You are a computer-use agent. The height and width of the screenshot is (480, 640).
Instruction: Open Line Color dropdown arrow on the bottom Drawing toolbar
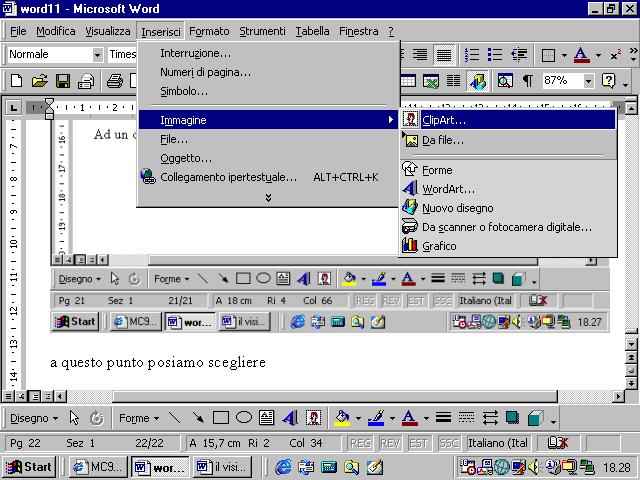point(392,418)
